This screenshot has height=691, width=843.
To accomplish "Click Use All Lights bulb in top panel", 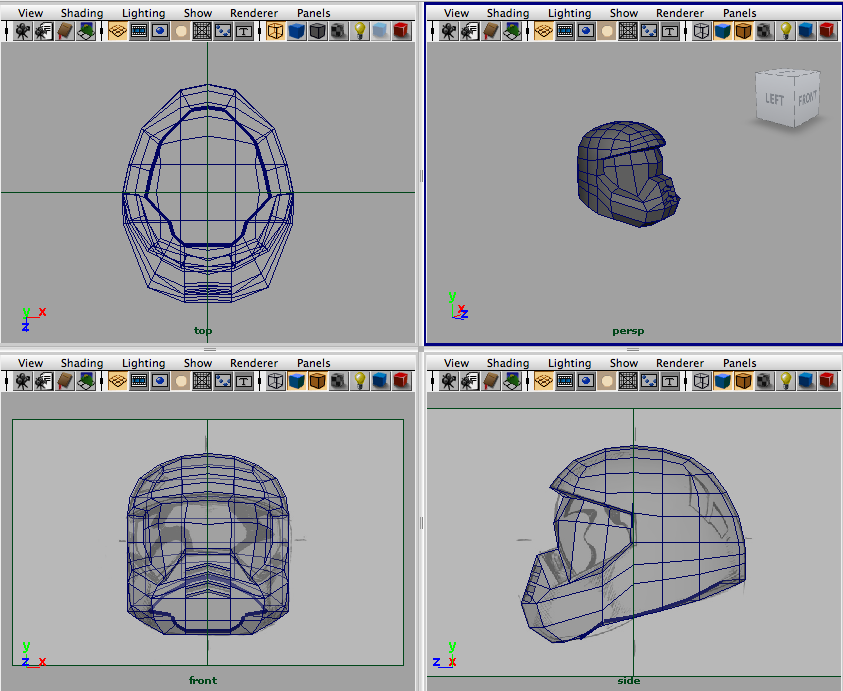I will [360, 31].
